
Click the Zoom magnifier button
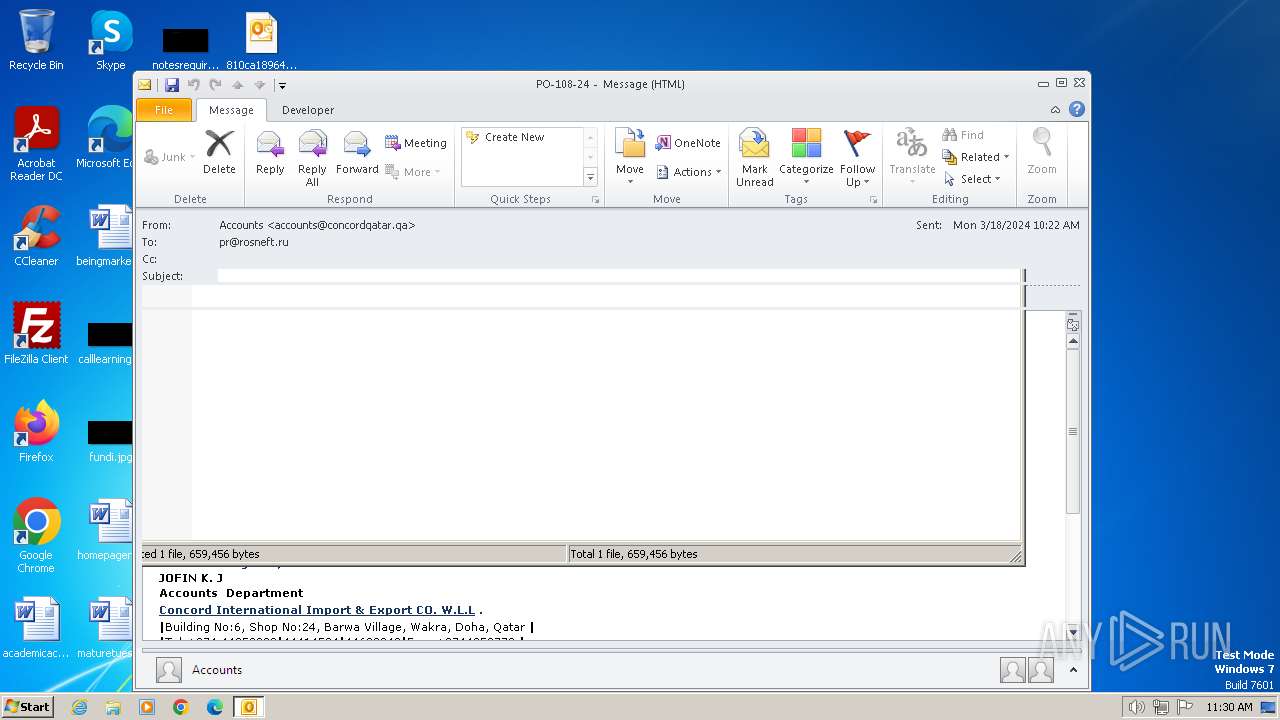(1042, 153)
